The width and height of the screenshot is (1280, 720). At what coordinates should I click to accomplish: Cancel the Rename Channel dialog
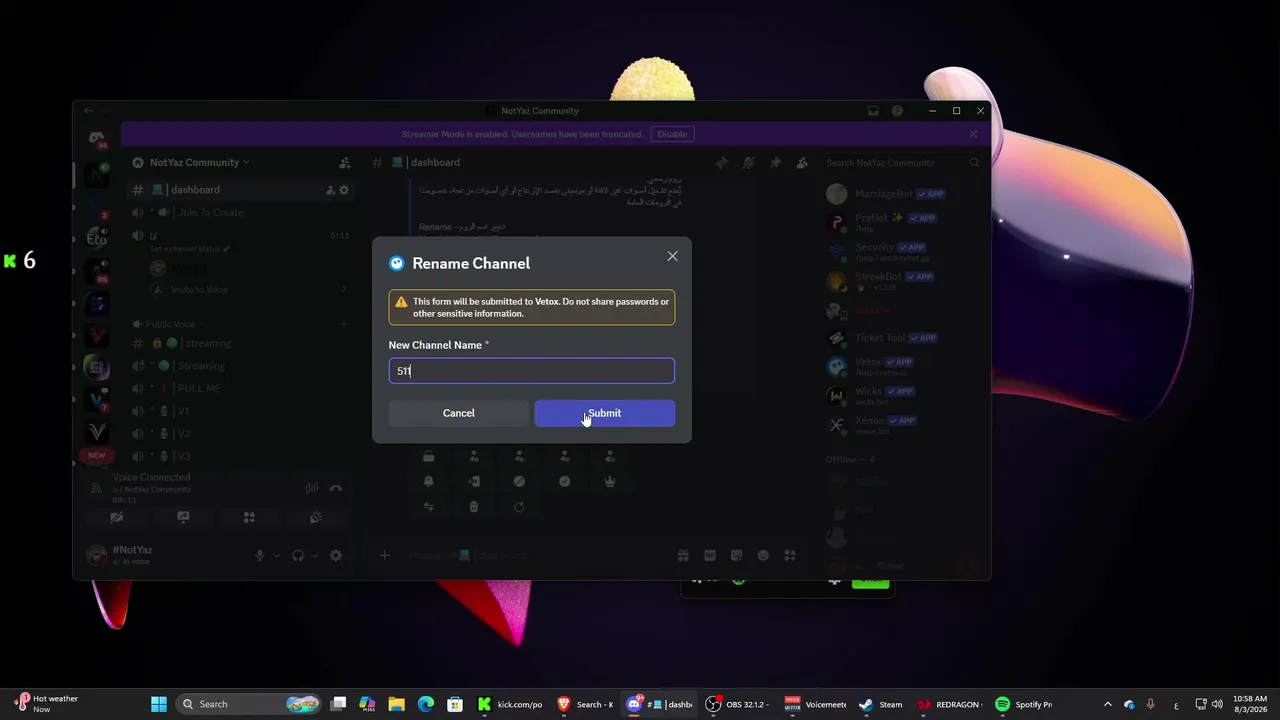click(x=459, y=413)
